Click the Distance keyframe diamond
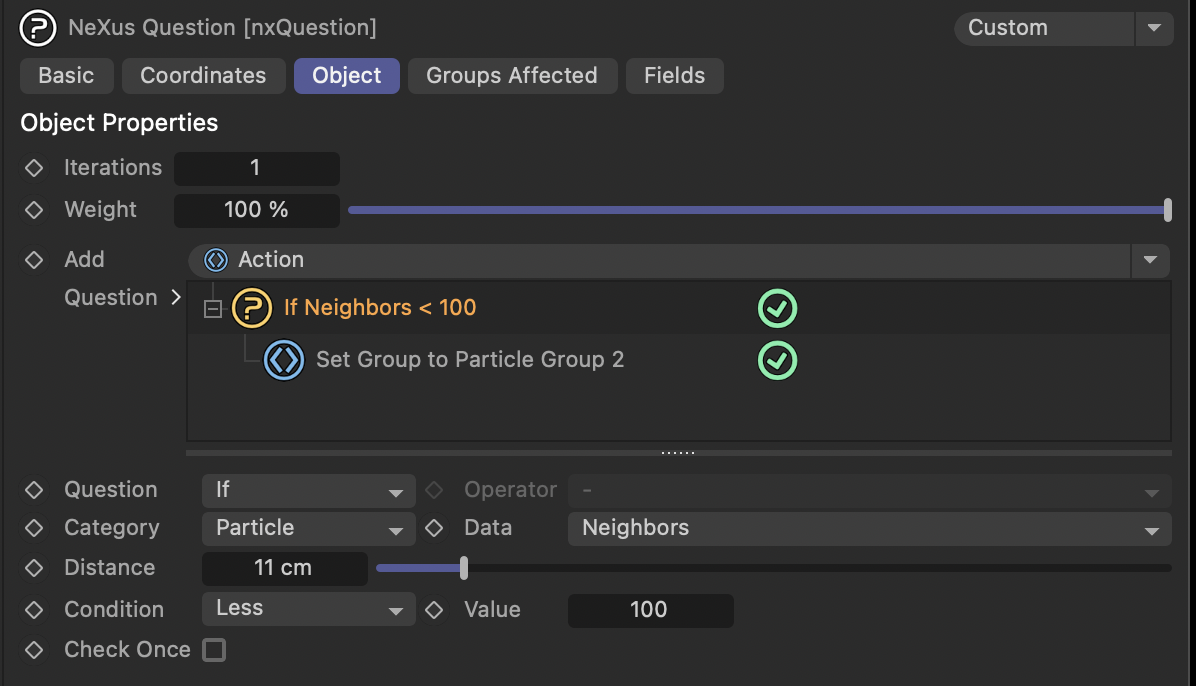Image resolution: width=1196 pixels, height=686 pixels. click(34, 568)
